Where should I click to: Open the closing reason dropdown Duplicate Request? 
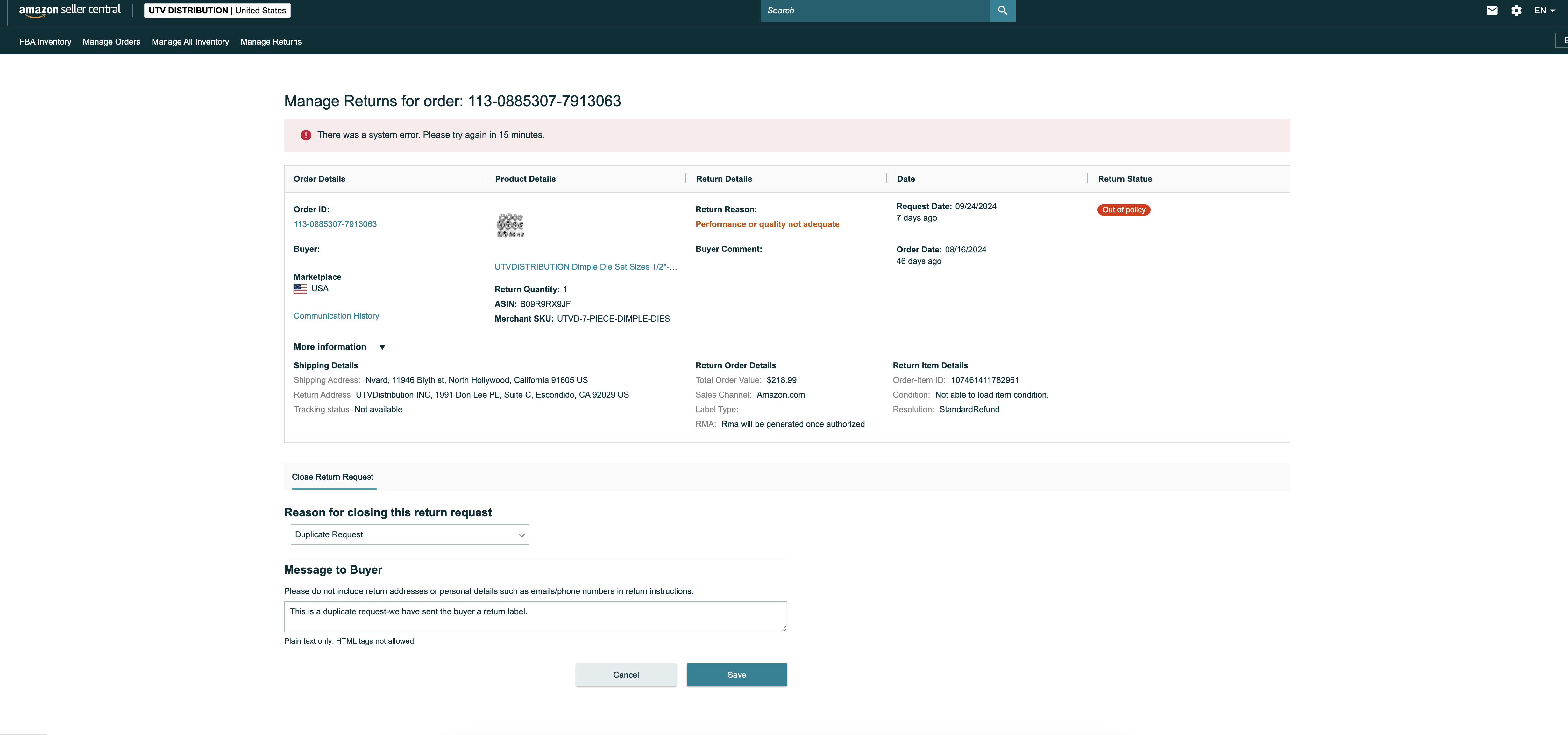click(x=410, y=534)
